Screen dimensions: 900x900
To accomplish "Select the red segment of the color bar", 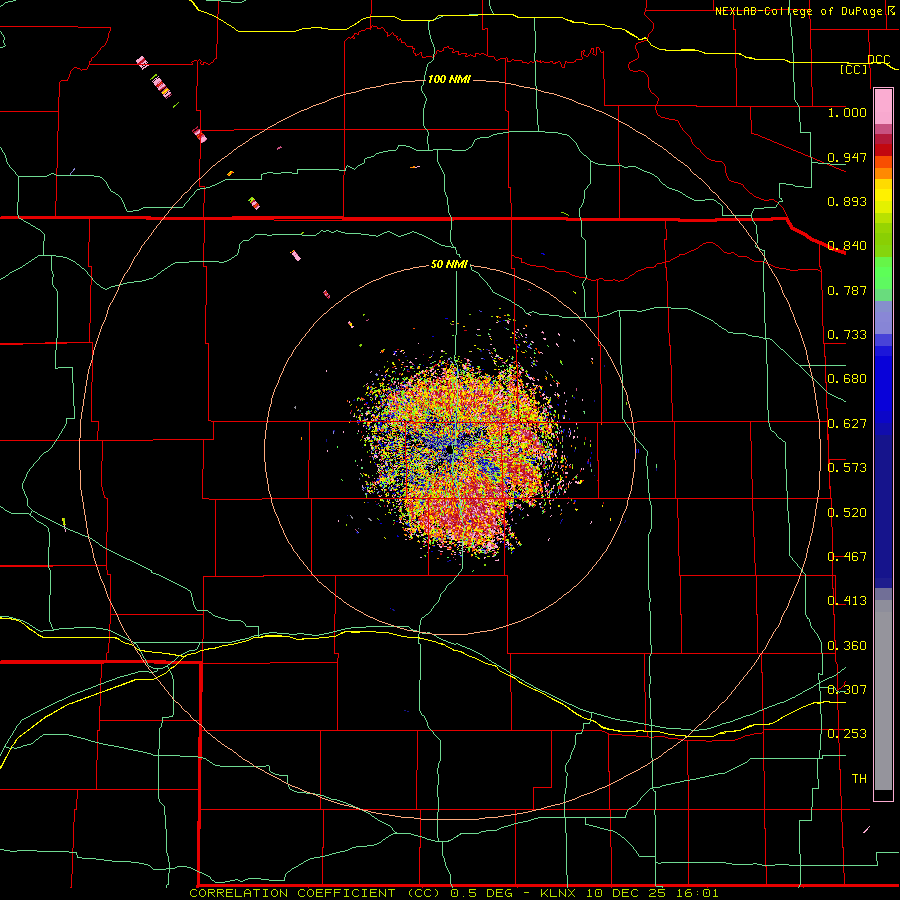I will (x=883, y=150).
